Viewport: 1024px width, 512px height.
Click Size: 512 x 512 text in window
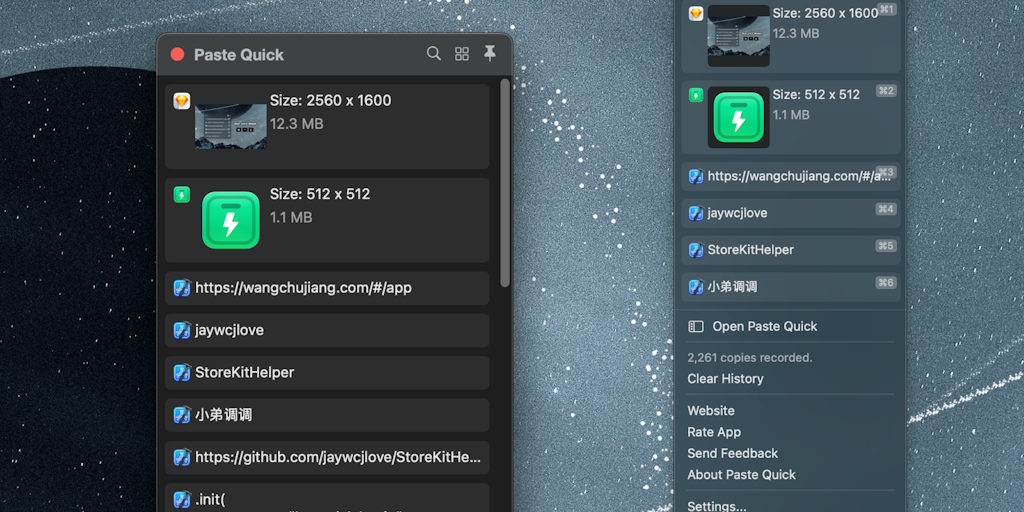320,194
